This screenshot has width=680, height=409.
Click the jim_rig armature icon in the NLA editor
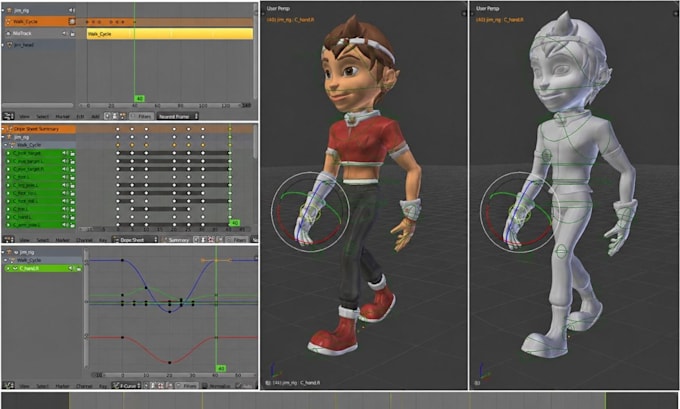click(9, 10)
